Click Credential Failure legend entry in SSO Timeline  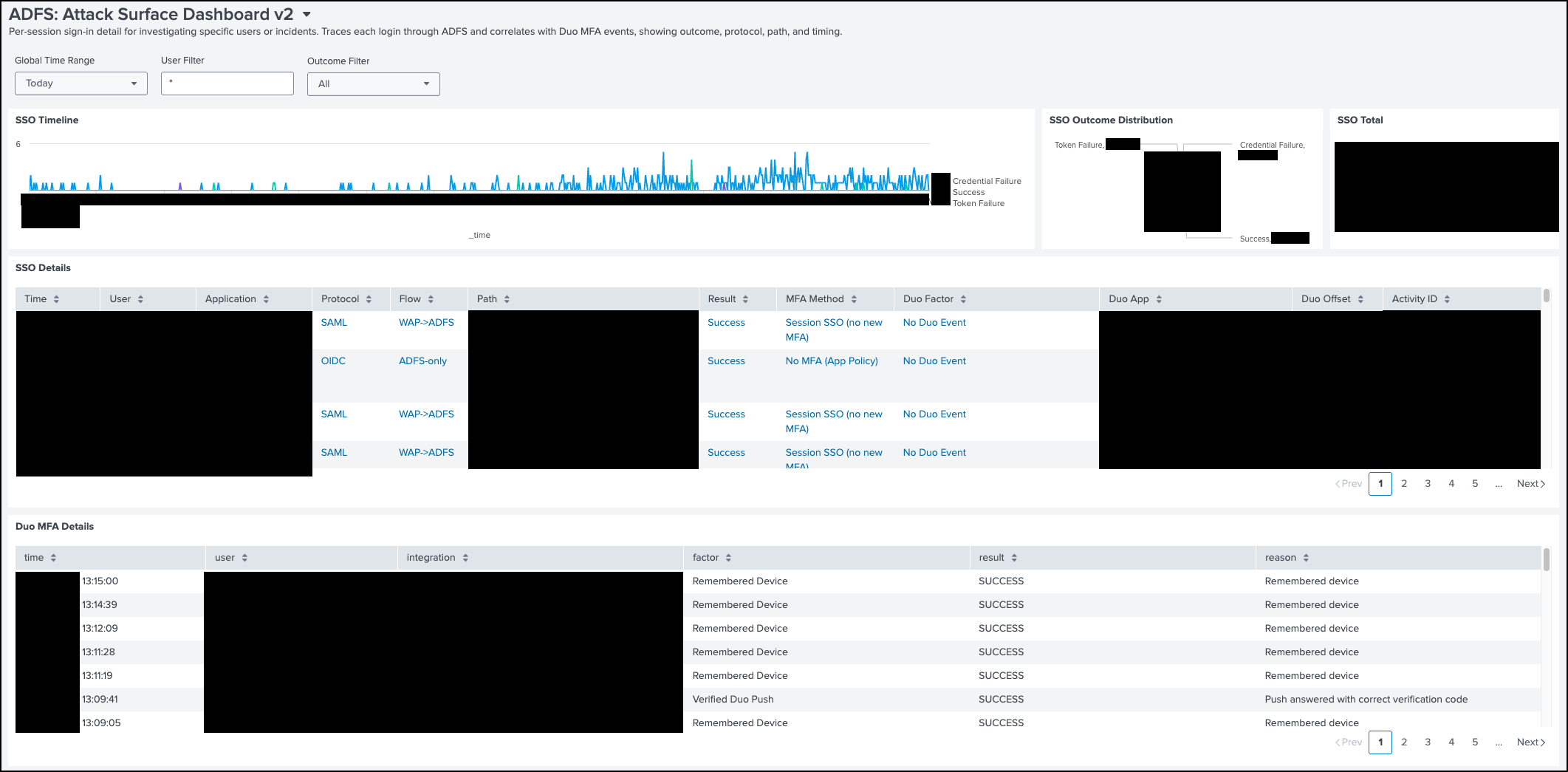(987, 181)
